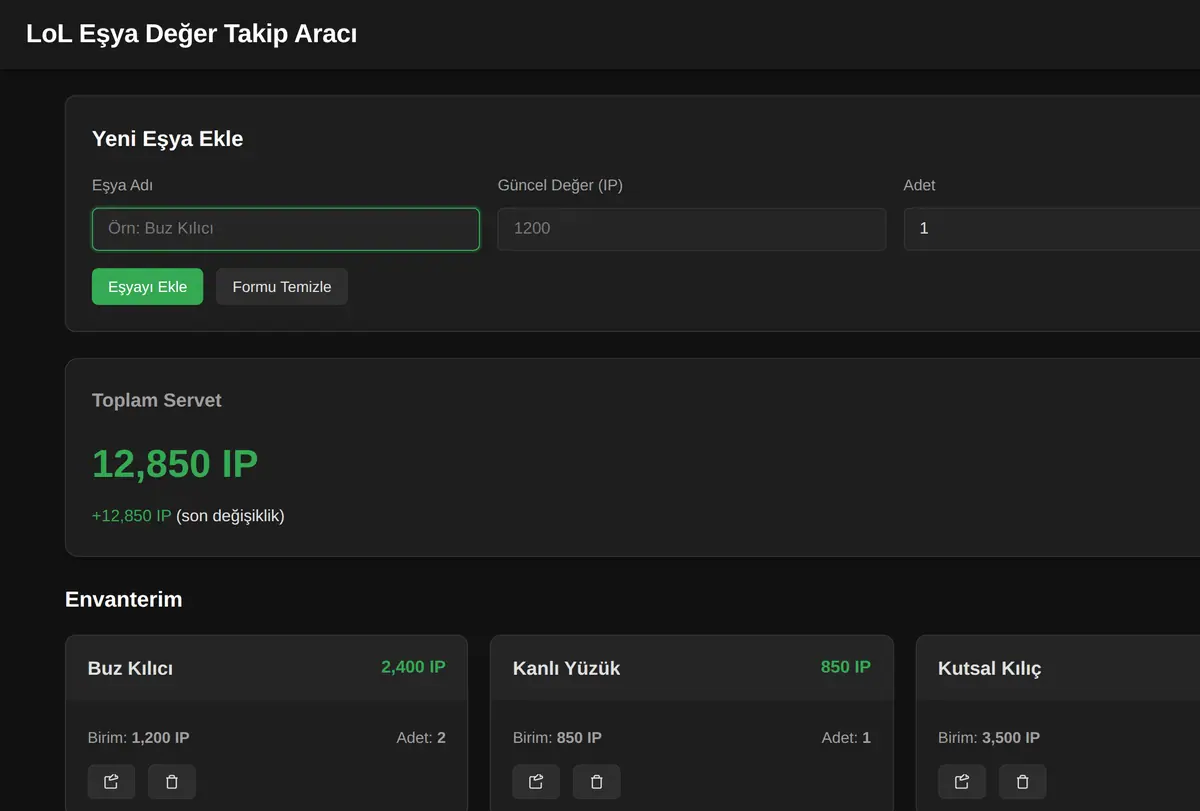The width and height of the screenshot is (1200, 811).
Task: Click the Toplam Servet label
Action: click(157, 400)
